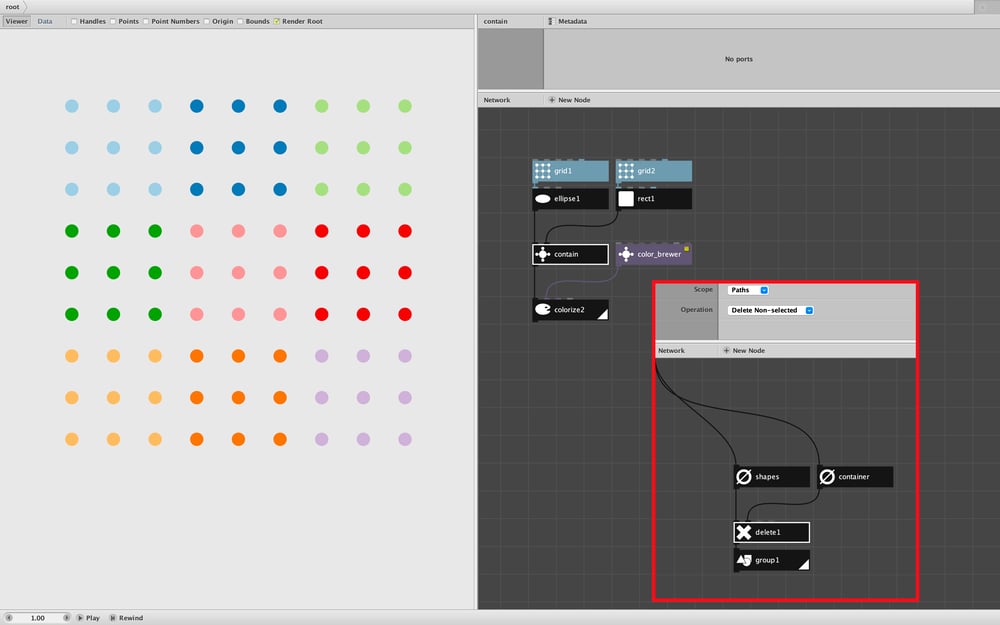Click the 'Operation' parameter label
This screenshot has height=625, width=1000.
click(x=696, y=310)
